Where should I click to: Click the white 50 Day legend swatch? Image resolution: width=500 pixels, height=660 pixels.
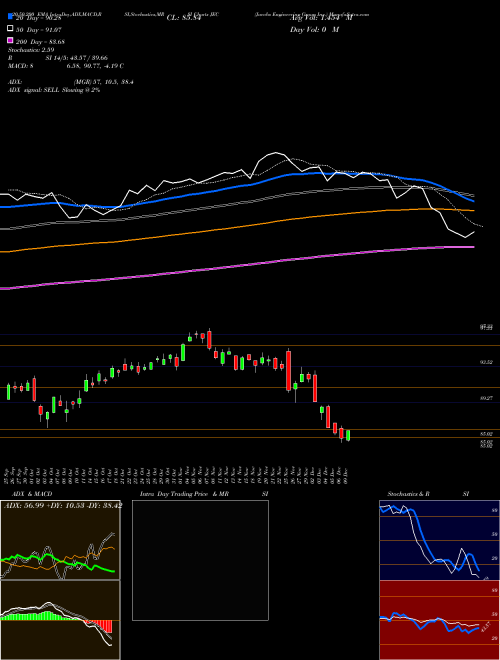click(10, 29)
